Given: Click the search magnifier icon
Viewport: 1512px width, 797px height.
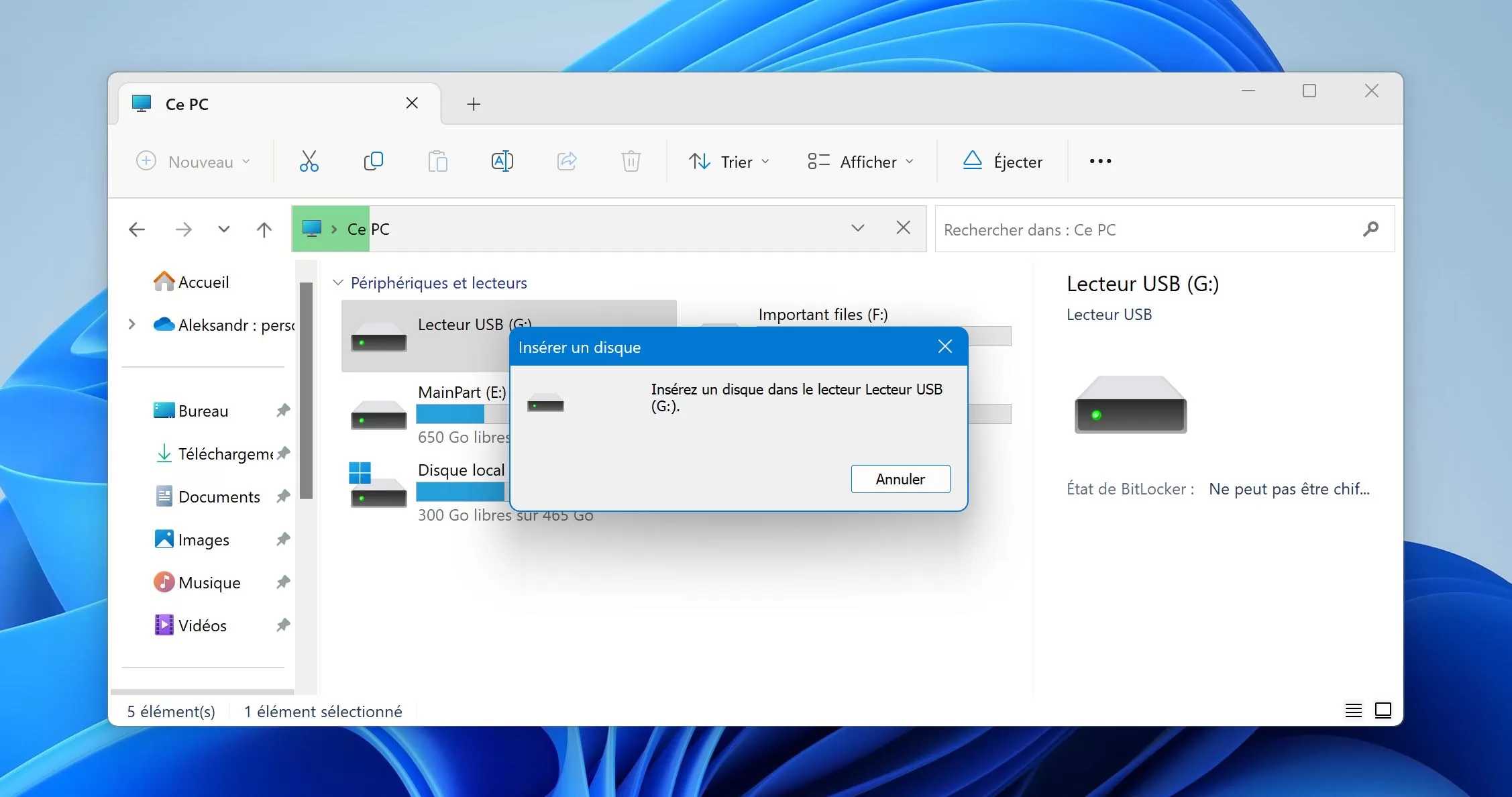Looking at the screenshot, I should tap(1370, 229).
